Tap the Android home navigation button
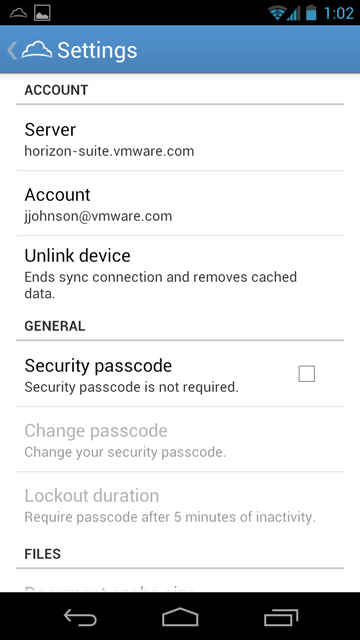 click(x=180, y=617)
